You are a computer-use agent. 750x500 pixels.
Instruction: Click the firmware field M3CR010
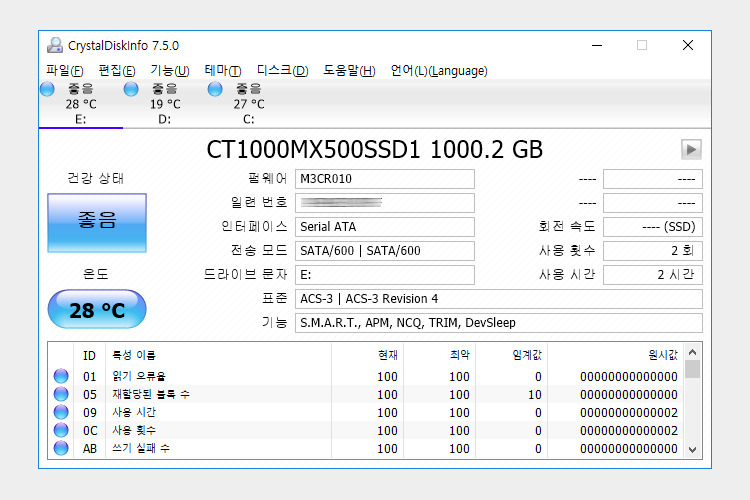point(385,179)
